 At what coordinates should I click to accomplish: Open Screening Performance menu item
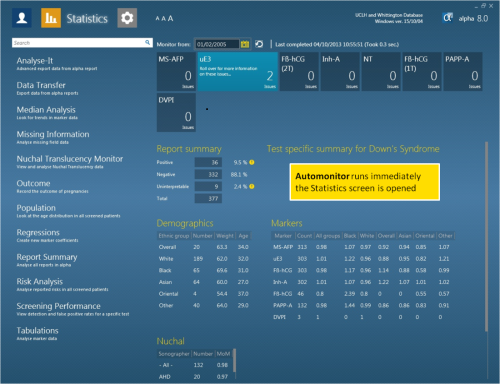(x=73, y=309)
